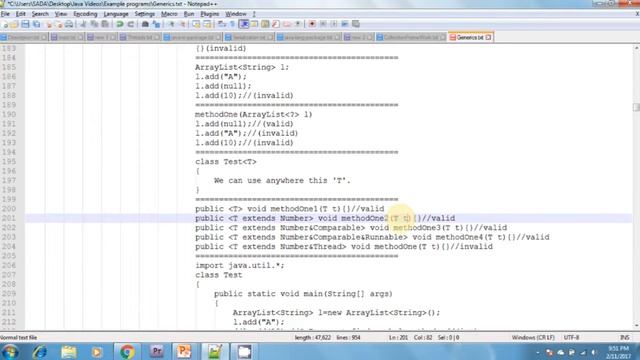Open the Settings menu

click(x=144, y=14)
